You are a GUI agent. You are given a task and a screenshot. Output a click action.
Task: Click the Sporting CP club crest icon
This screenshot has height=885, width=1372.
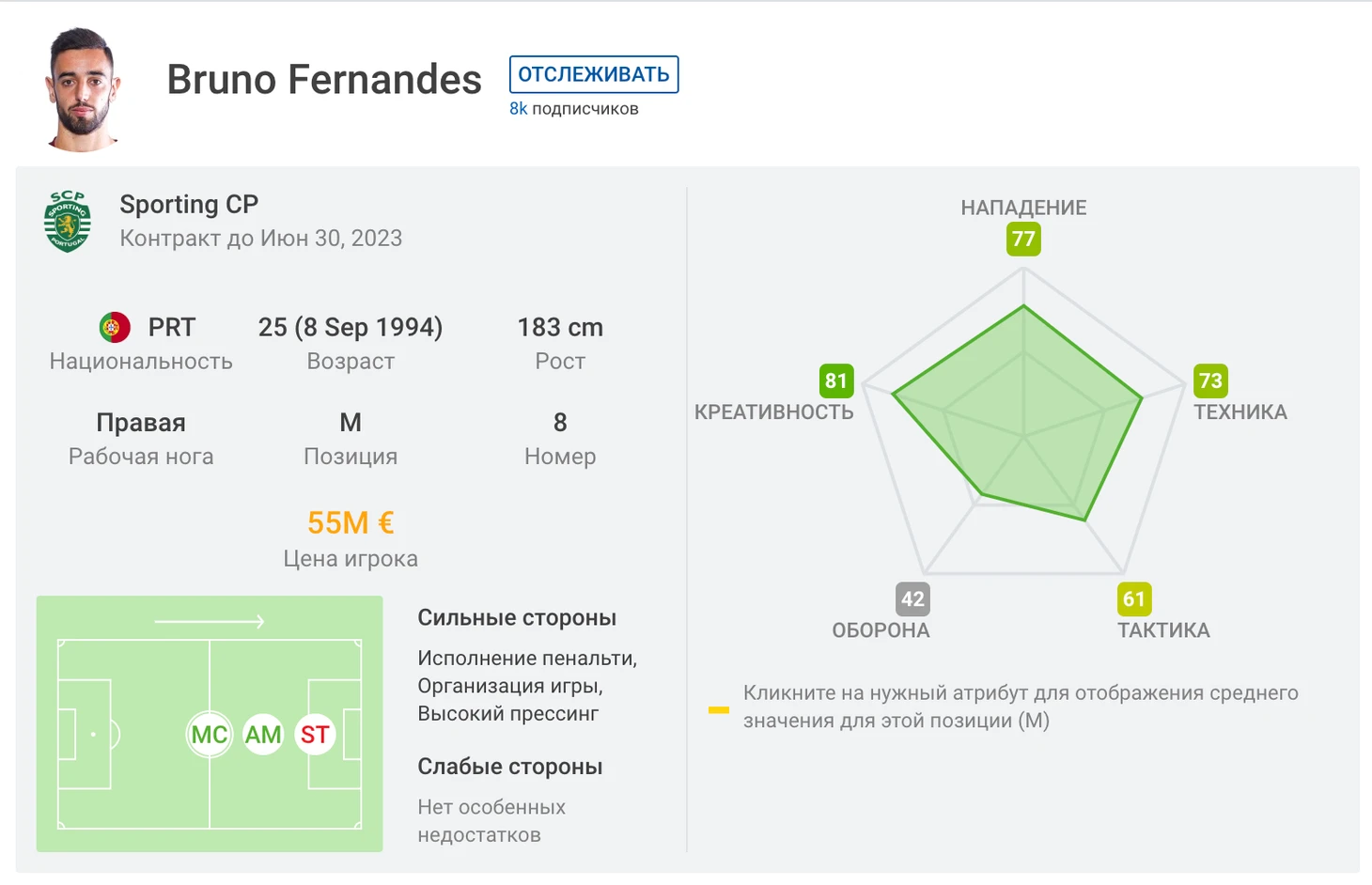[68, 221]
